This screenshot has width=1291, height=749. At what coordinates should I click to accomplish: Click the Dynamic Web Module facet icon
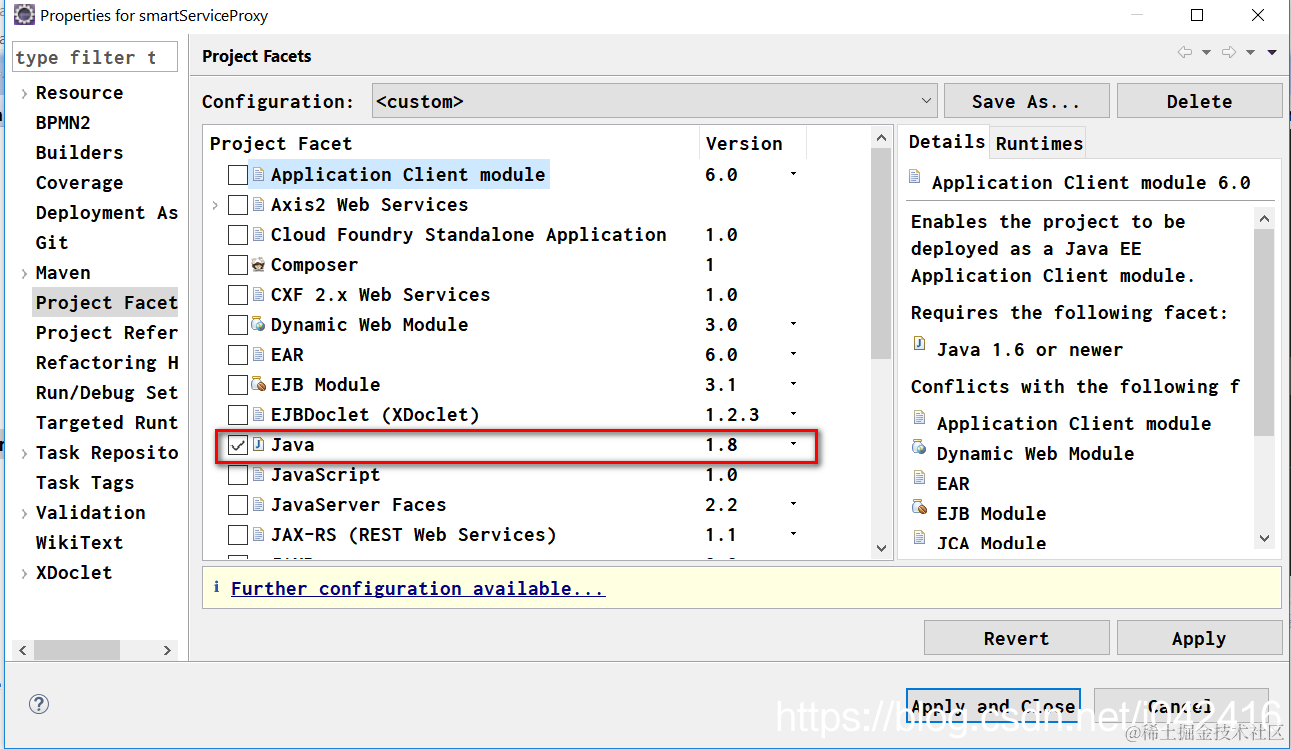[258, 325]
